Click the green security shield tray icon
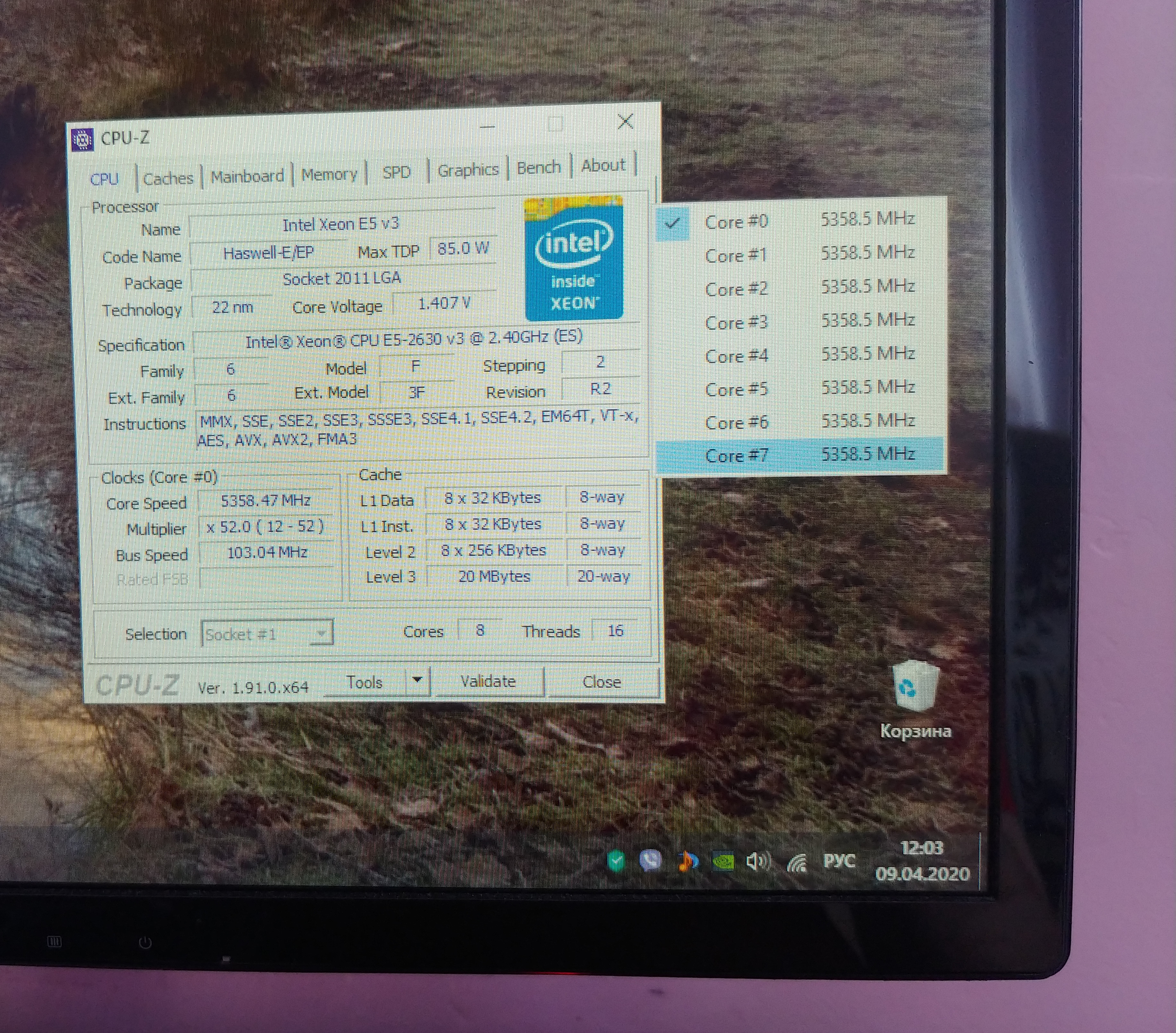This screenshot has width=1176, height=1033. tap(616, 862)
